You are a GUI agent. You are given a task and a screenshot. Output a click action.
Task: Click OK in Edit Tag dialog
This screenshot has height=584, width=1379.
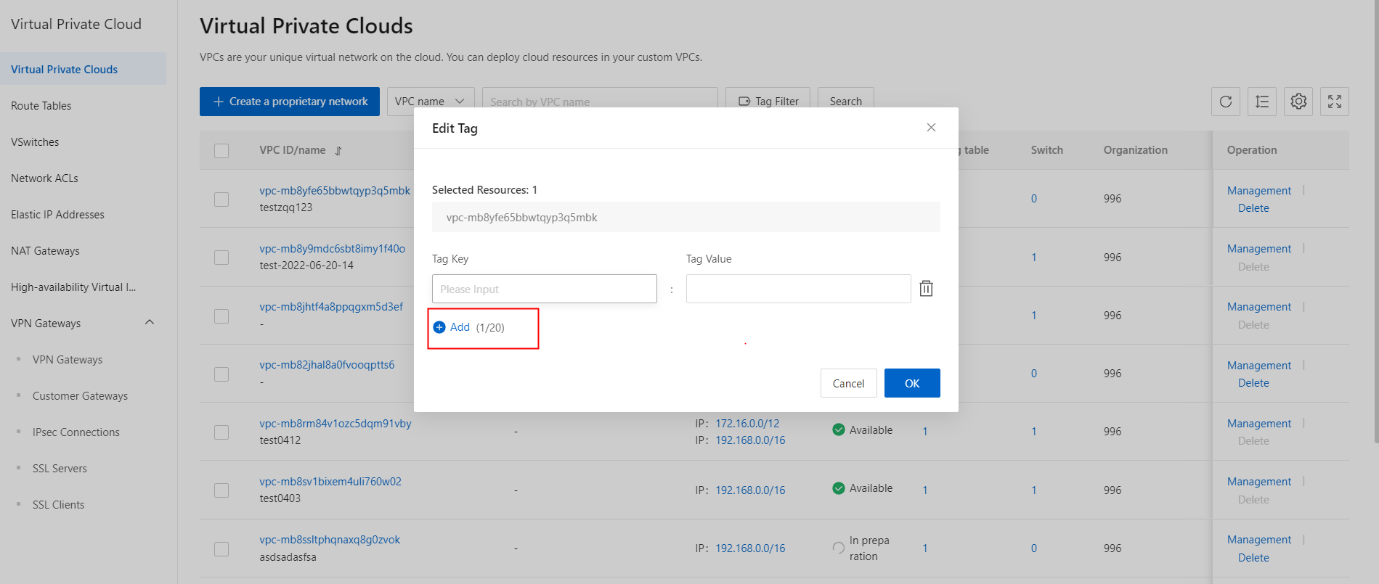click(912, 383)
